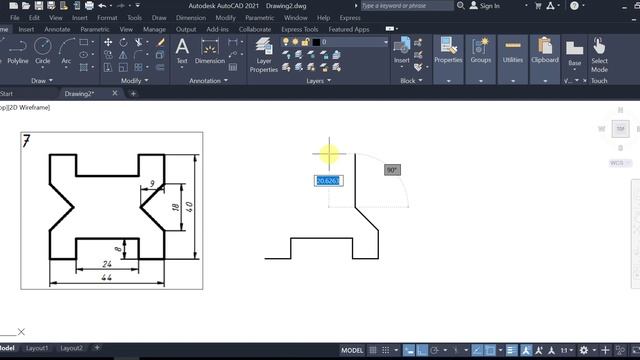Open the Parametric menu
Viewport: 640px width, 360px height.
click(260, 18)
